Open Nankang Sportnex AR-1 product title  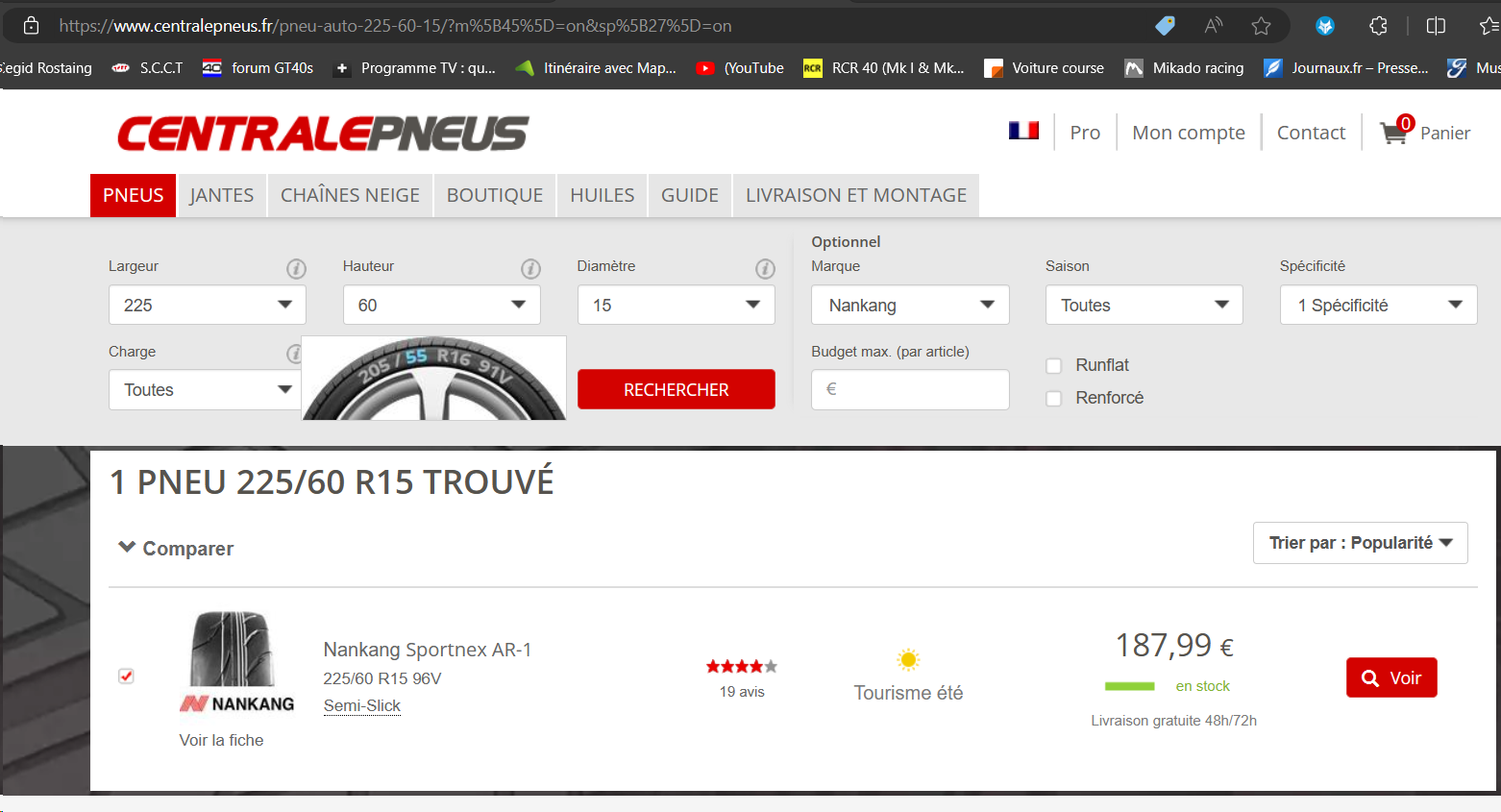(x=428, y=650)
